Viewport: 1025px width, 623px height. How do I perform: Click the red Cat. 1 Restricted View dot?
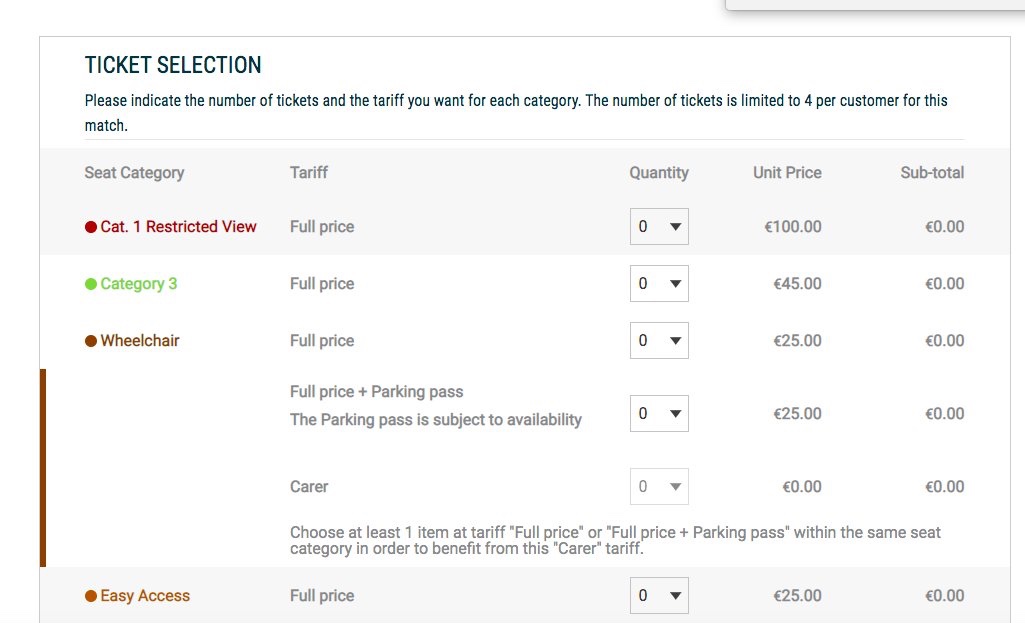(x=91, y=227)
